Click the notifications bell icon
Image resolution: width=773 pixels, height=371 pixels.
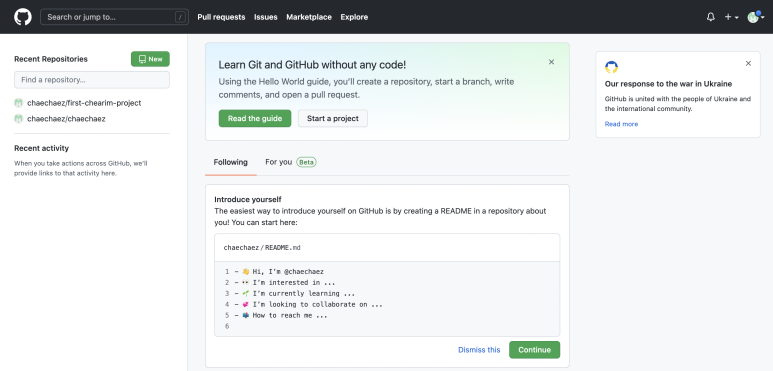[x=710, y=17]
